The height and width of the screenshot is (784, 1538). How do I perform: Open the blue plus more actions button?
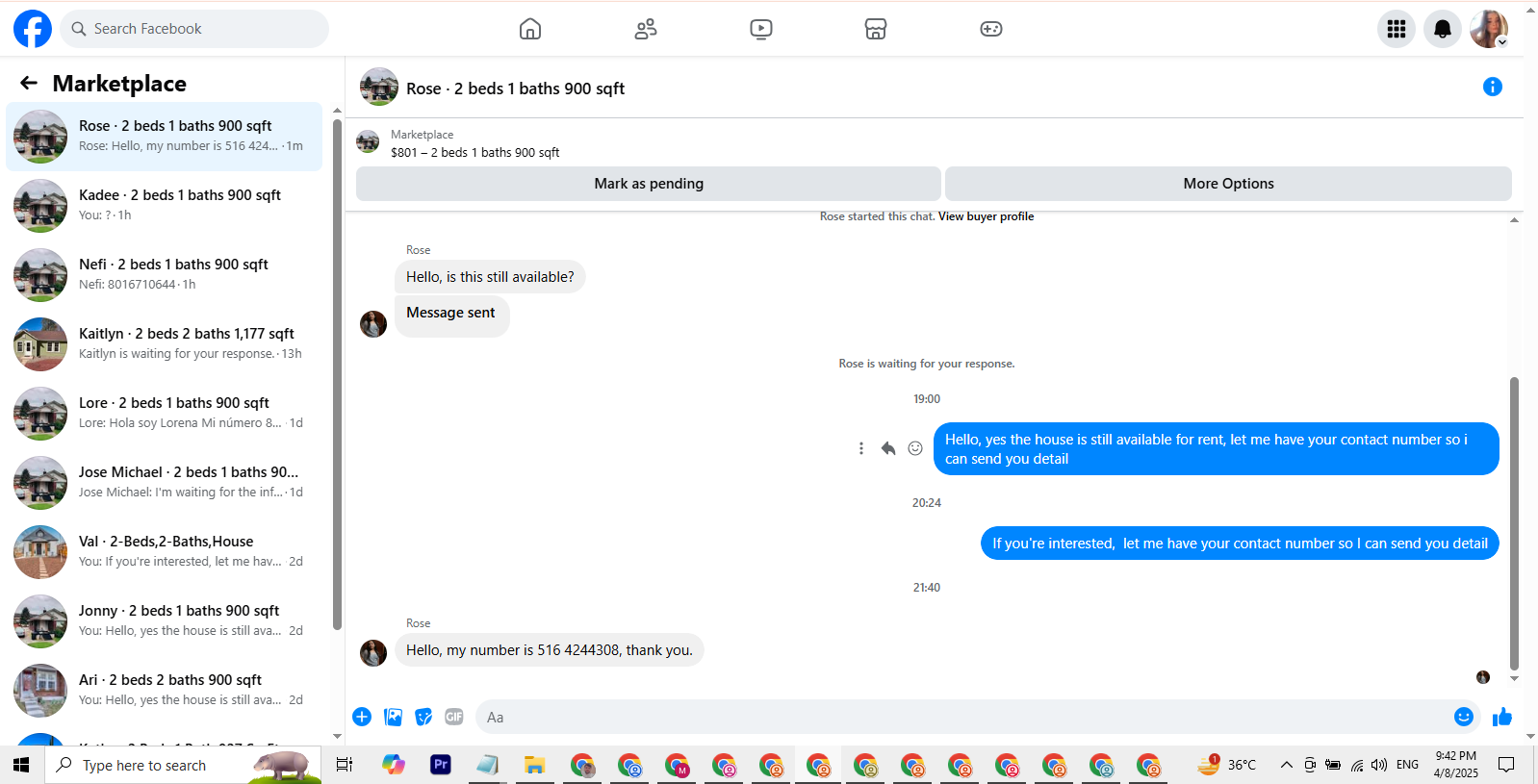point(362,717)
